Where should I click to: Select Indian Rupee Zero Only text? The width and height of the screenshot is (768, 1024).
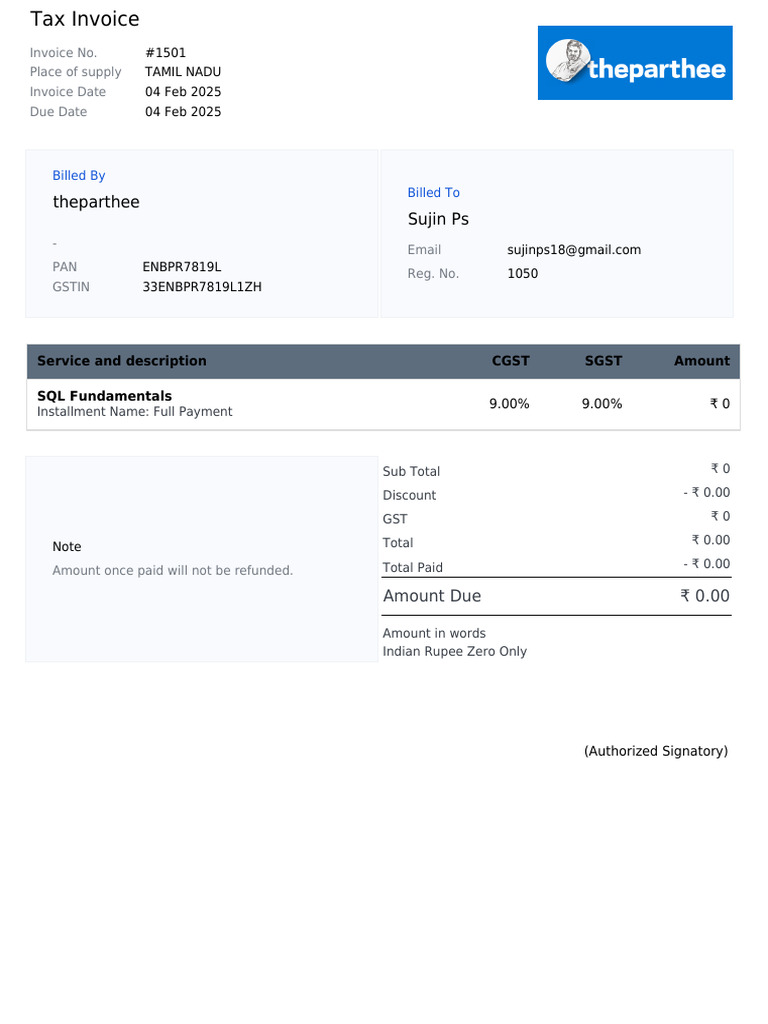tap(455, 651)
